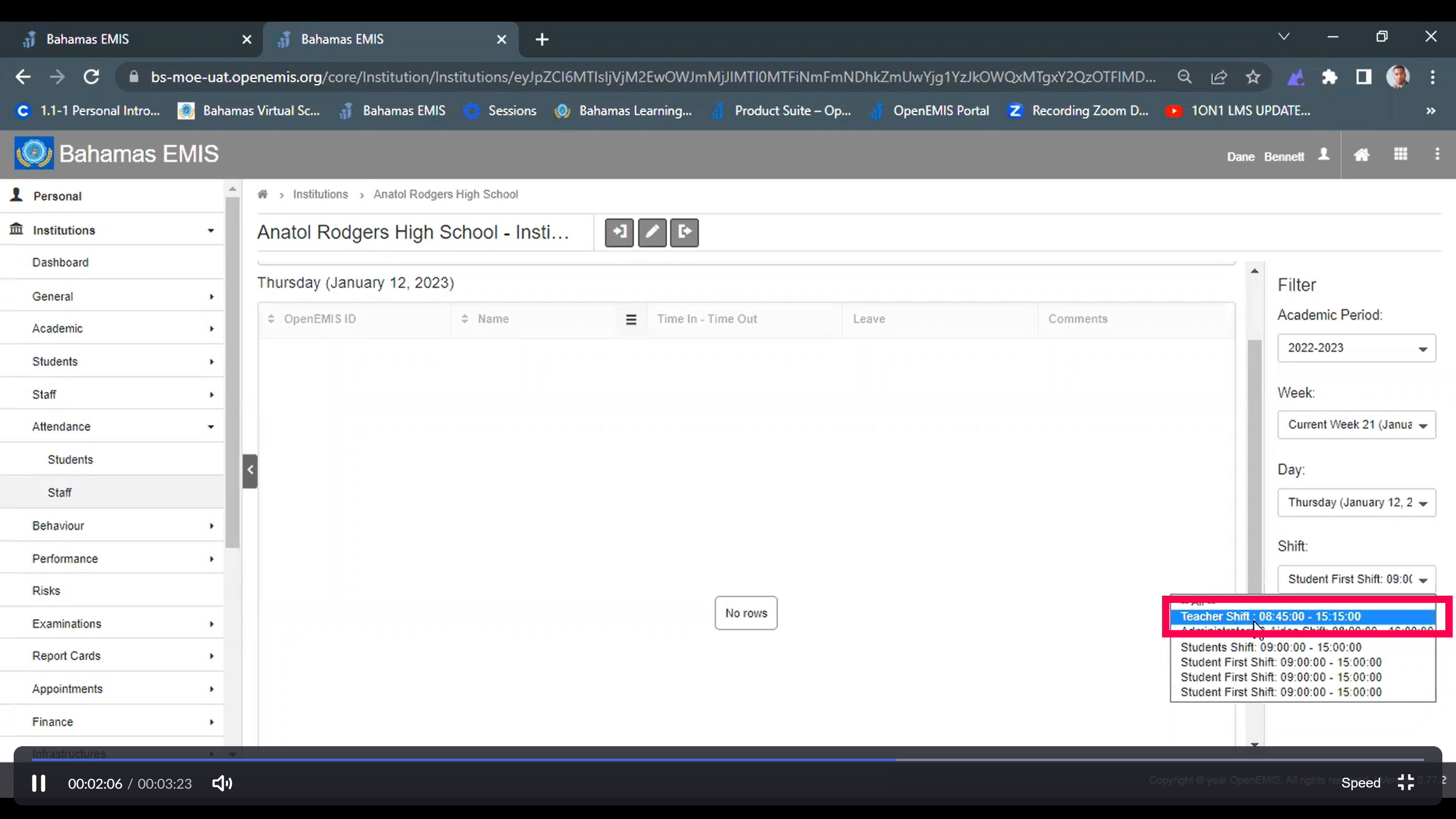
Task: Pause the video playback
Action: click(38, 783)
